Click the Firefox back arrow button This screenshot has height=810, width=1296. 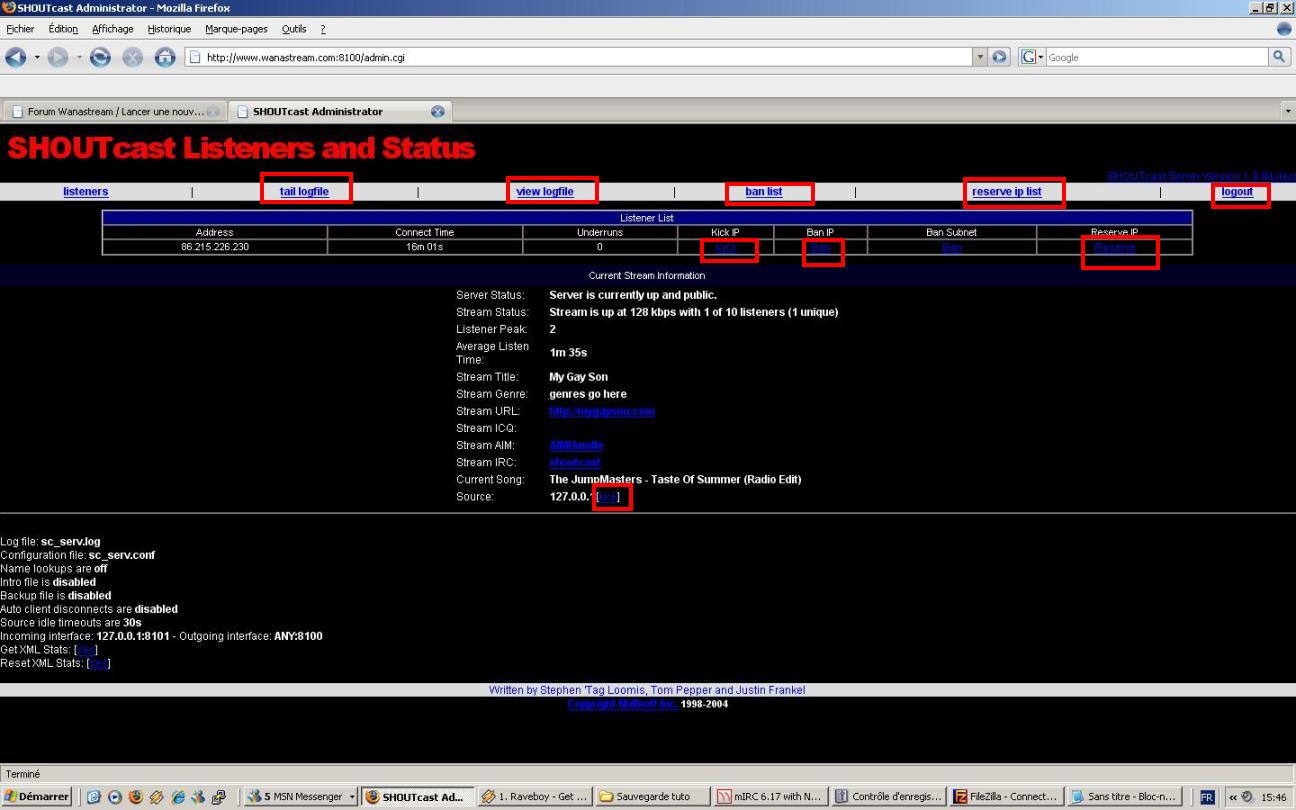[x=14, y=57]
